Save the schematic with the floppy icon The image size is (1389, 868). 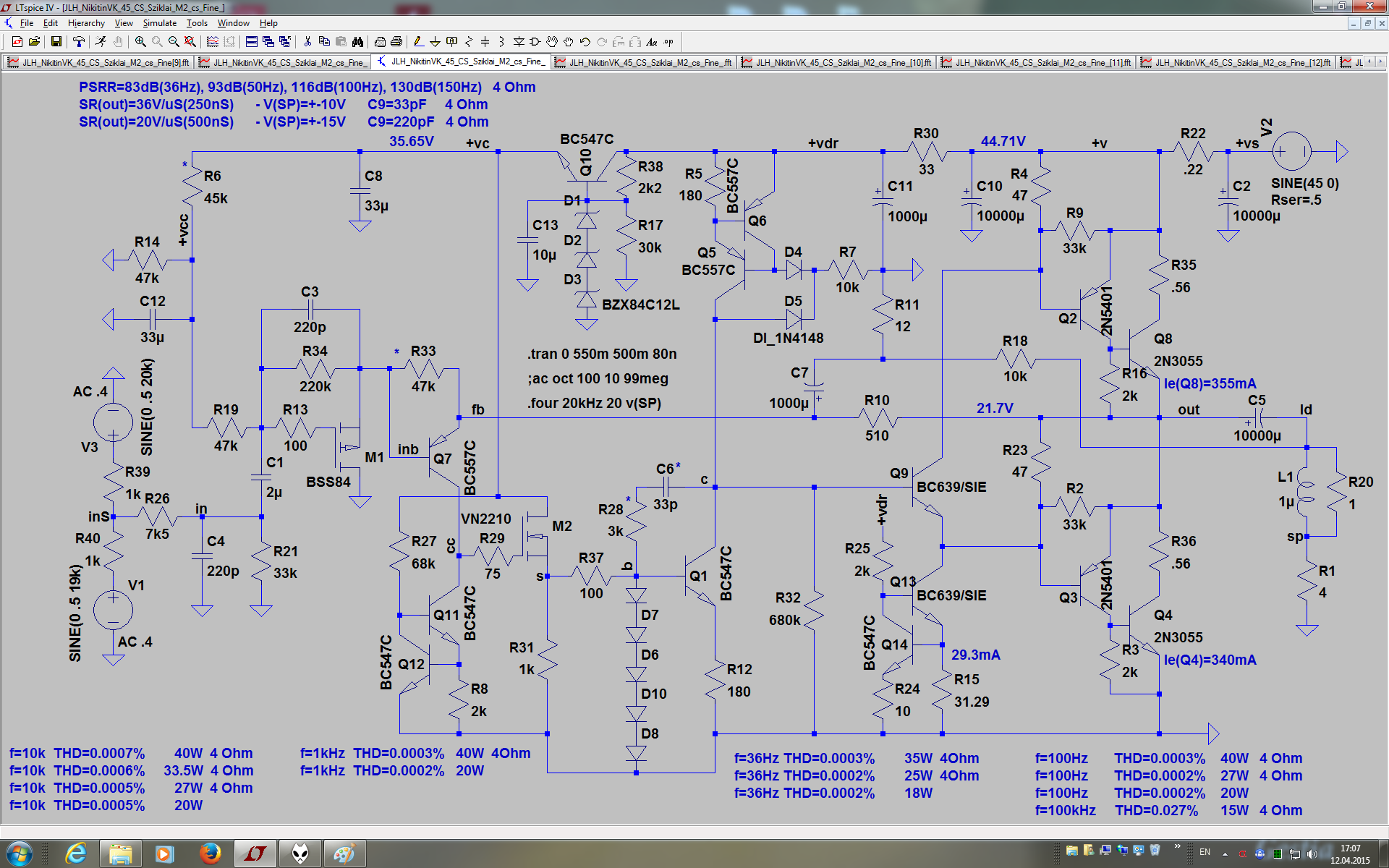[56, 42]
